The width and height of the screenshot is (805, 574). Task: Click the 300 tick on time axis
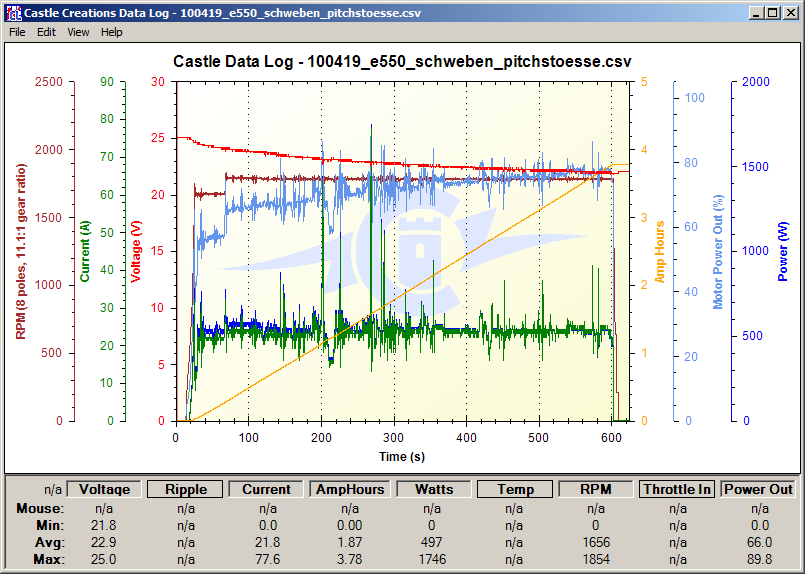tap(394, 438)
